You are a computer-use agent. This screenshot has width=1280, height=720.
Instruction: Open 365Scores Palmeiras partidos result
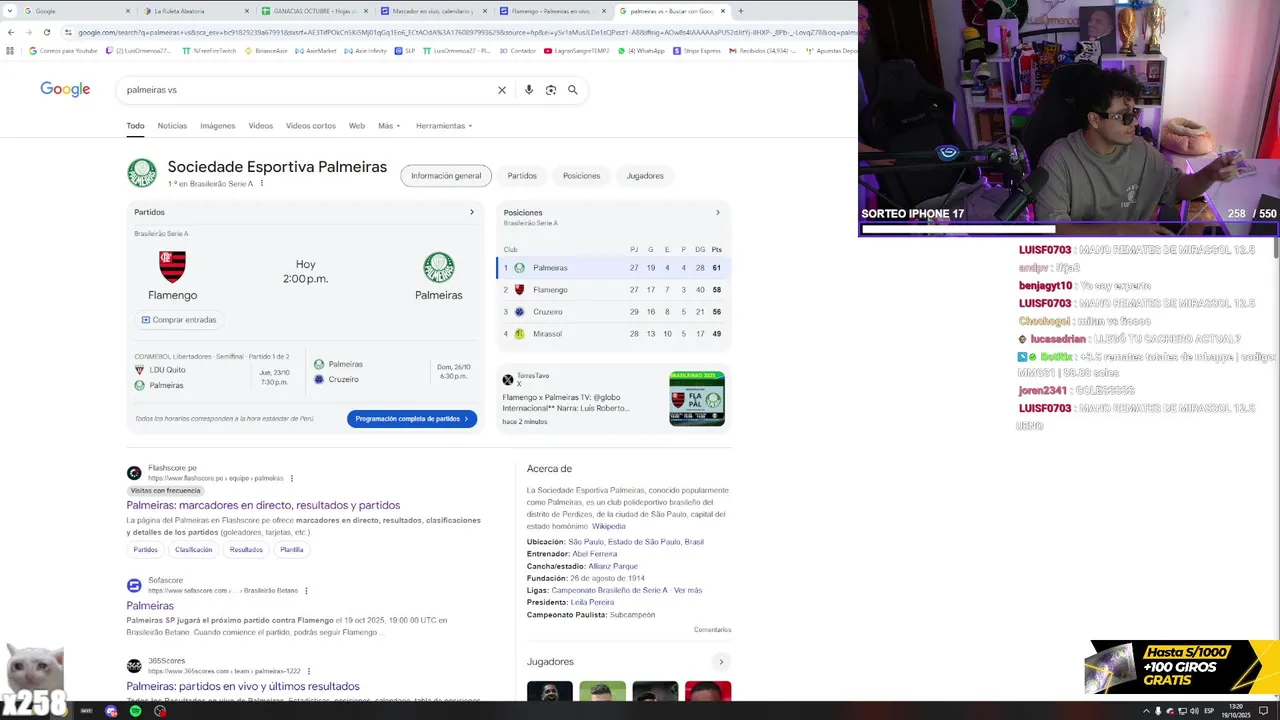(x=243, y=686)
